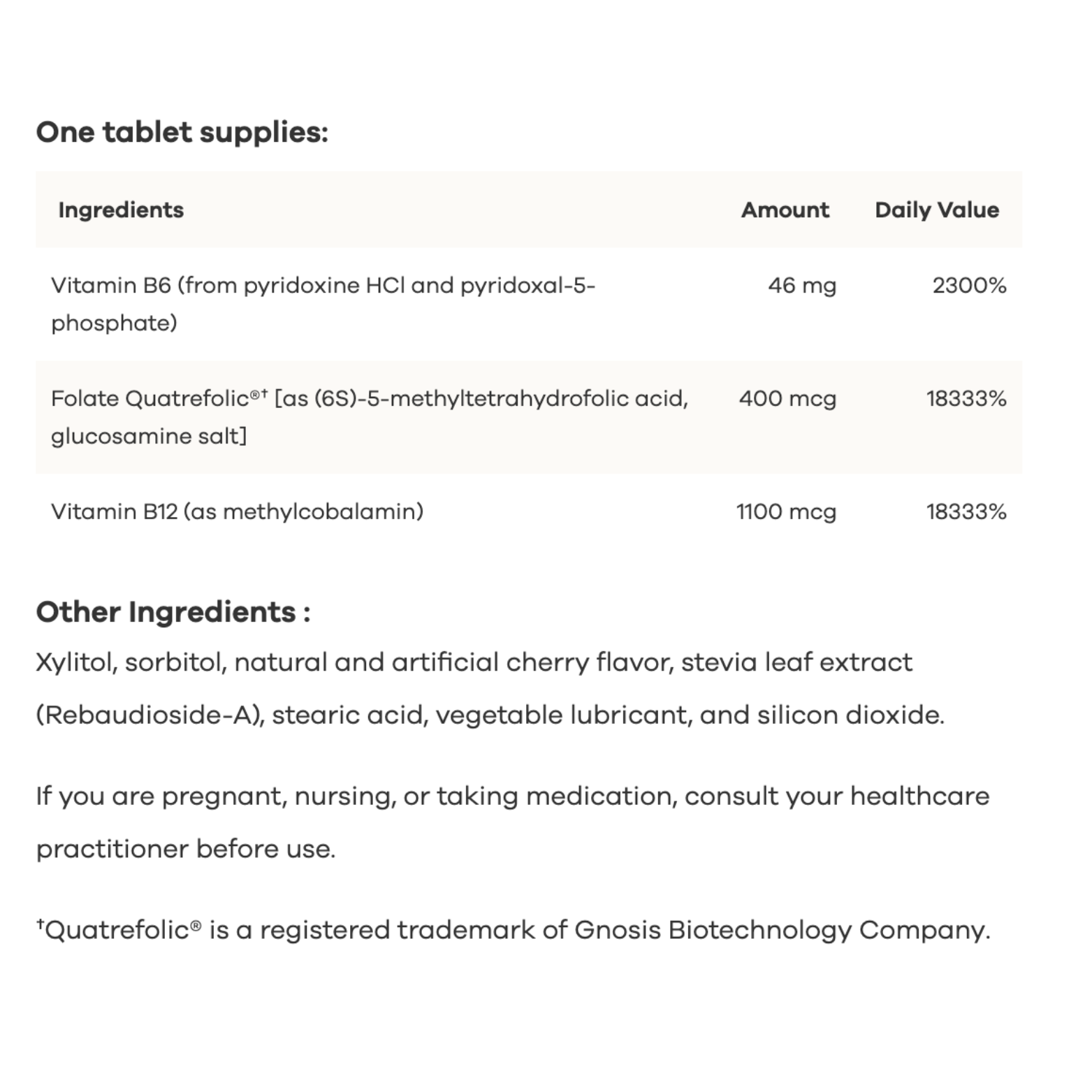Select the 46 mg amount value
The width and height of the screenshot is (1092, 1092).
tap(801, 285)
